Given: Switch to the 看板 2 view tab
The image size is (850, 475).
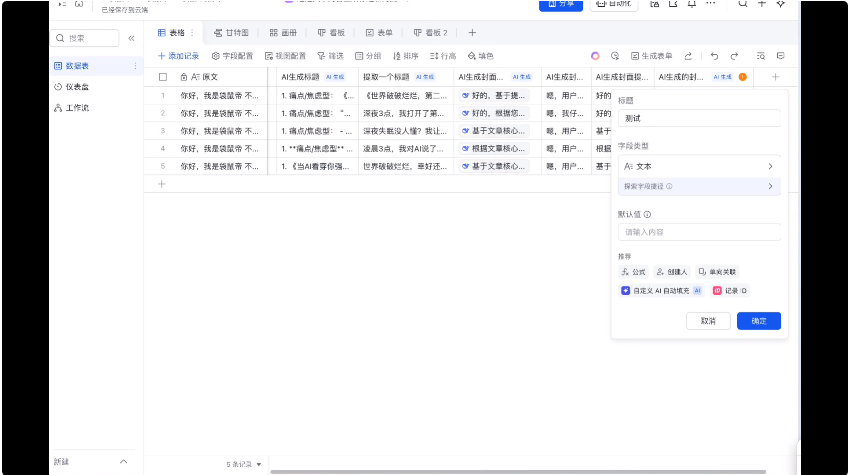Looking at the screenshot, I should 430,33.
